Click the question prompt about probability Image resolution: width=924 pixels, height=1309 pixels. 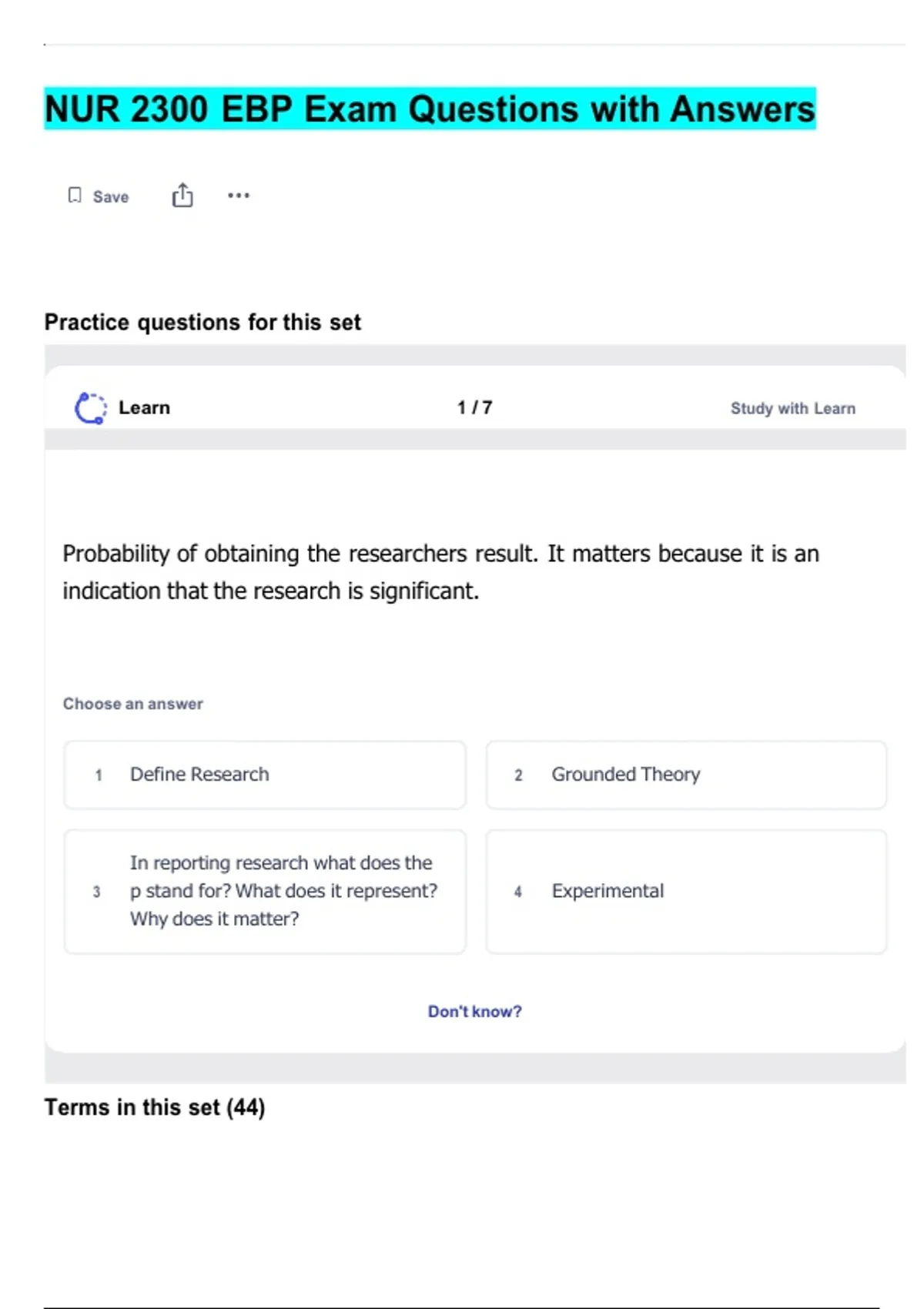[440, 572]
